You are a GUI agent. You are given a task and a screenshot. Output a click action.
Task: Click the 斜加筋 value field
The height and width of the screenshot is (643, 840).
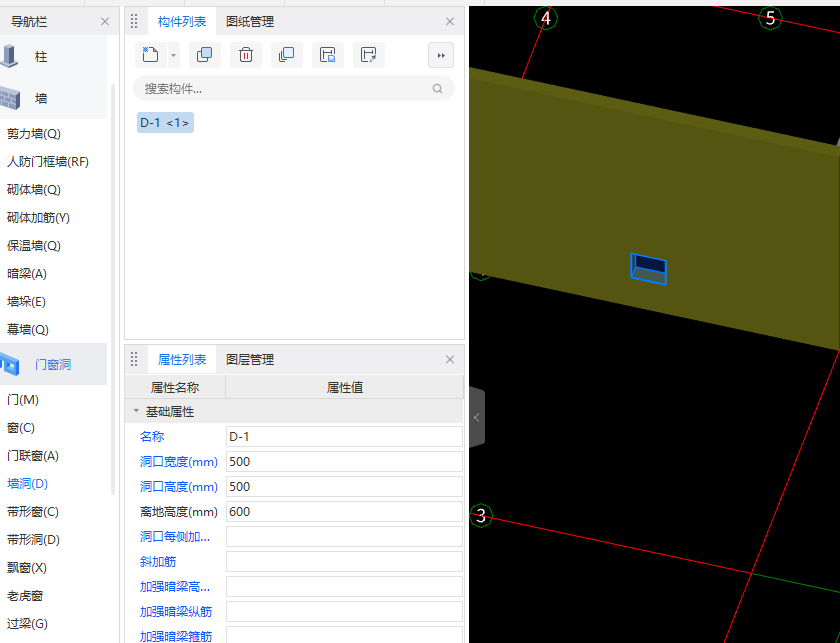(344, 562)
